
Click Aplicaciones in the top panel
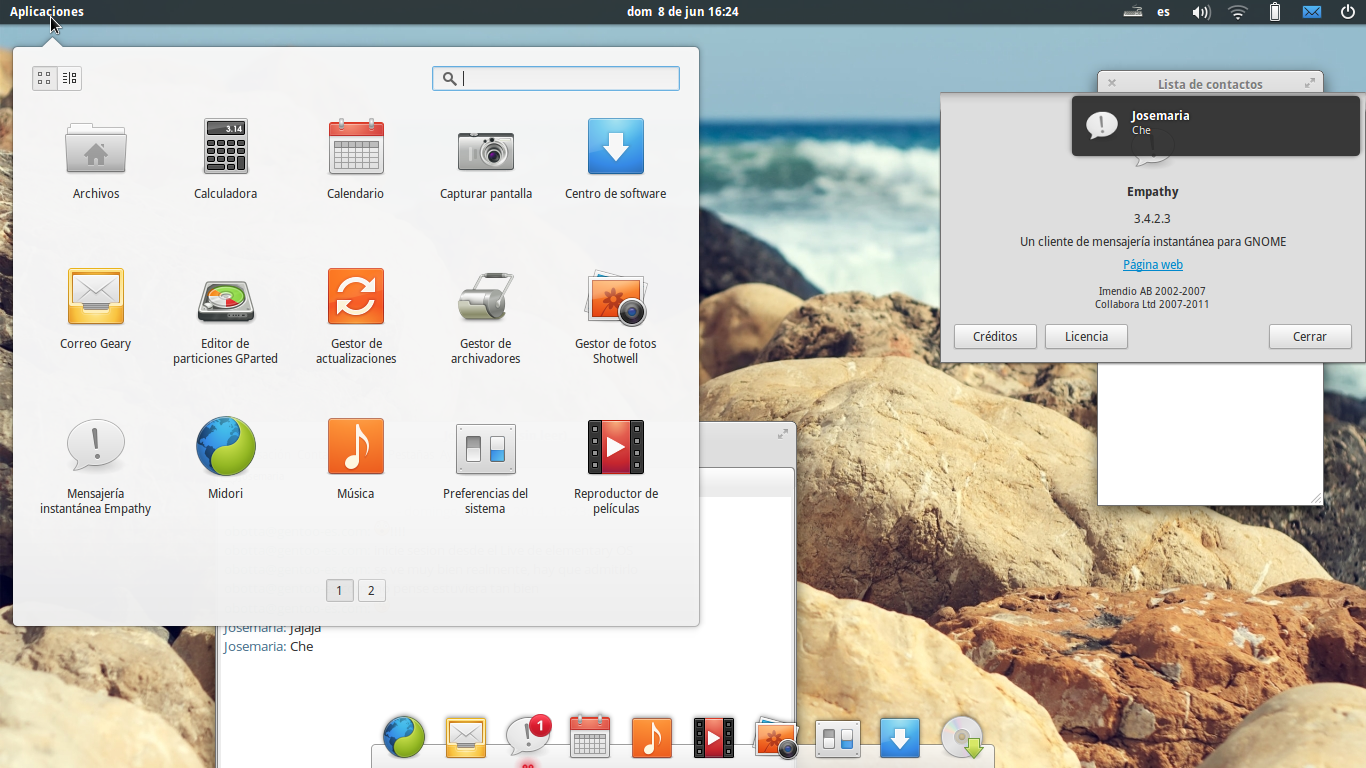[47, 12]
